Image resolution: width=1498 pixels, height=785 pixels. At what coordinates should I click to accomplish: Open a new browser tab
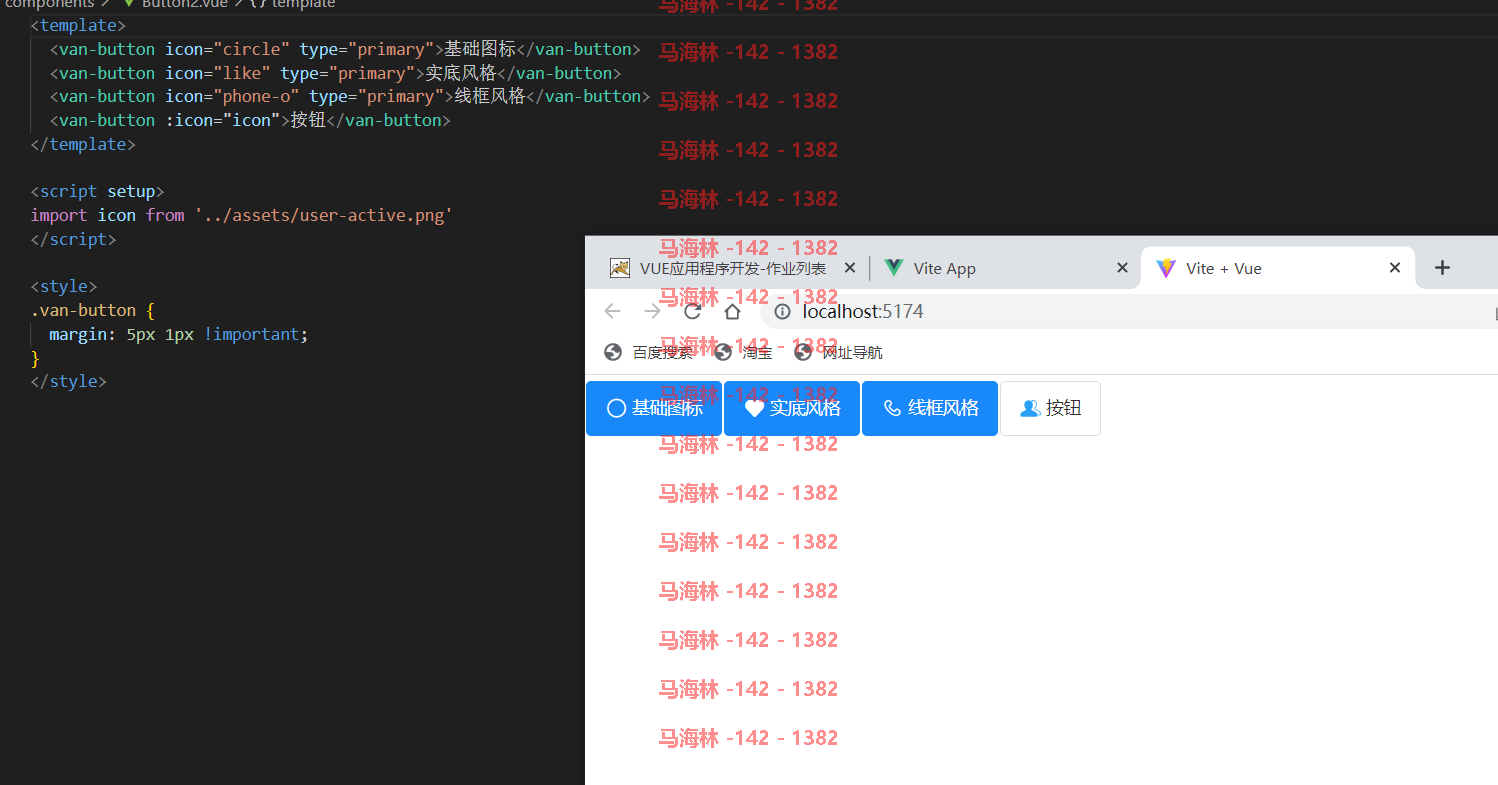click(x=1442, y=268)
